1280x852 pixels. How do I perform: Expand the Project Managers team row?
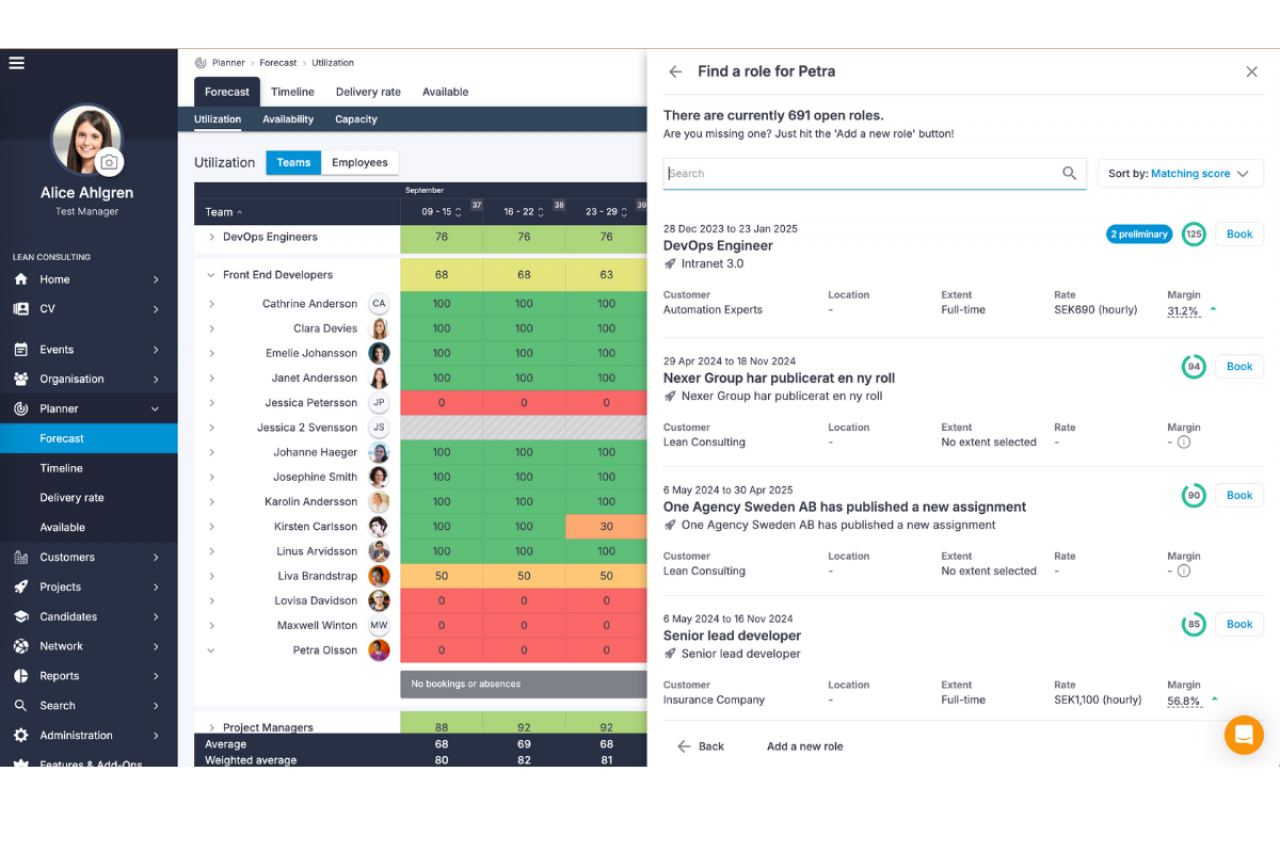pos(211,728)
